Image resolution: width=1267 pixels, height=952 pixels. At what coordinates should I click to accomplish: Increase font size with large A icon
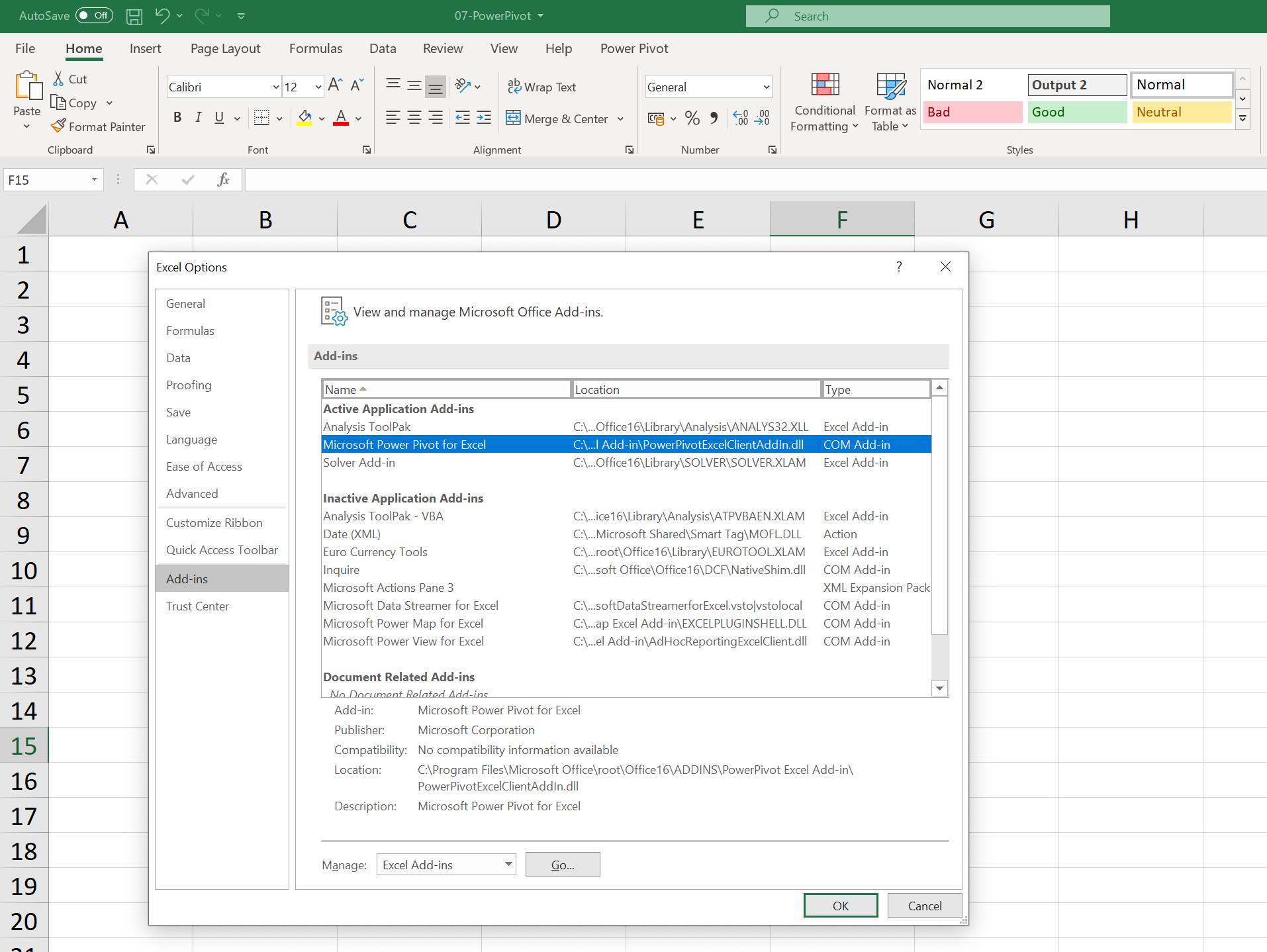click(335, 85)
